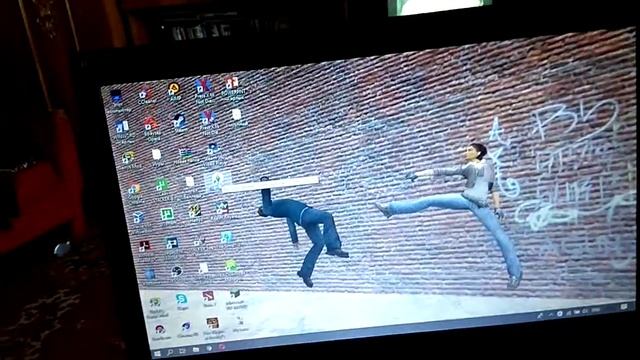Open the red house icon shortcut
Viewport: 640px width, 360px height.
[151, 123]
